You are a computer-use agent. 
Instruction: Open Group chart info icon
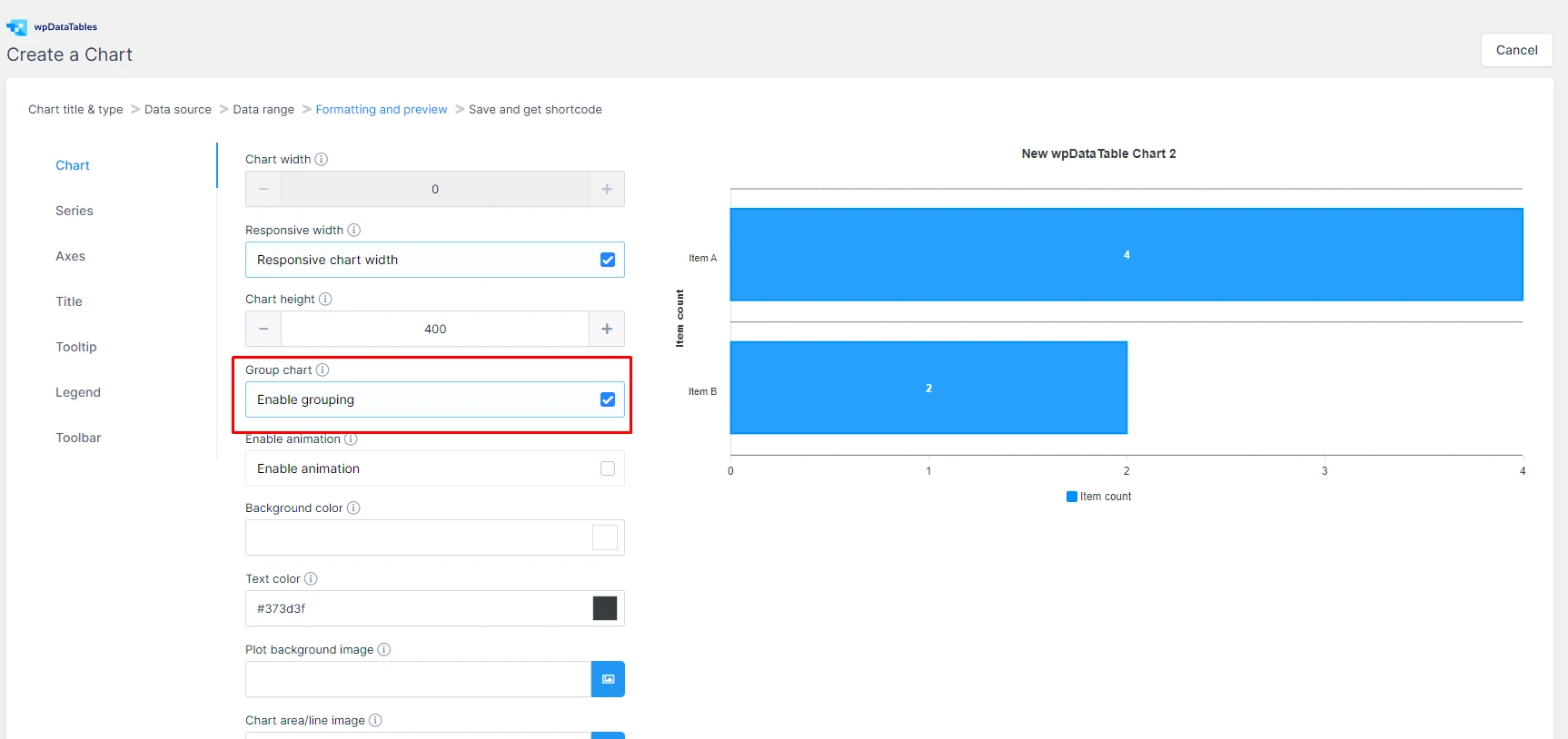click(323, 369)
